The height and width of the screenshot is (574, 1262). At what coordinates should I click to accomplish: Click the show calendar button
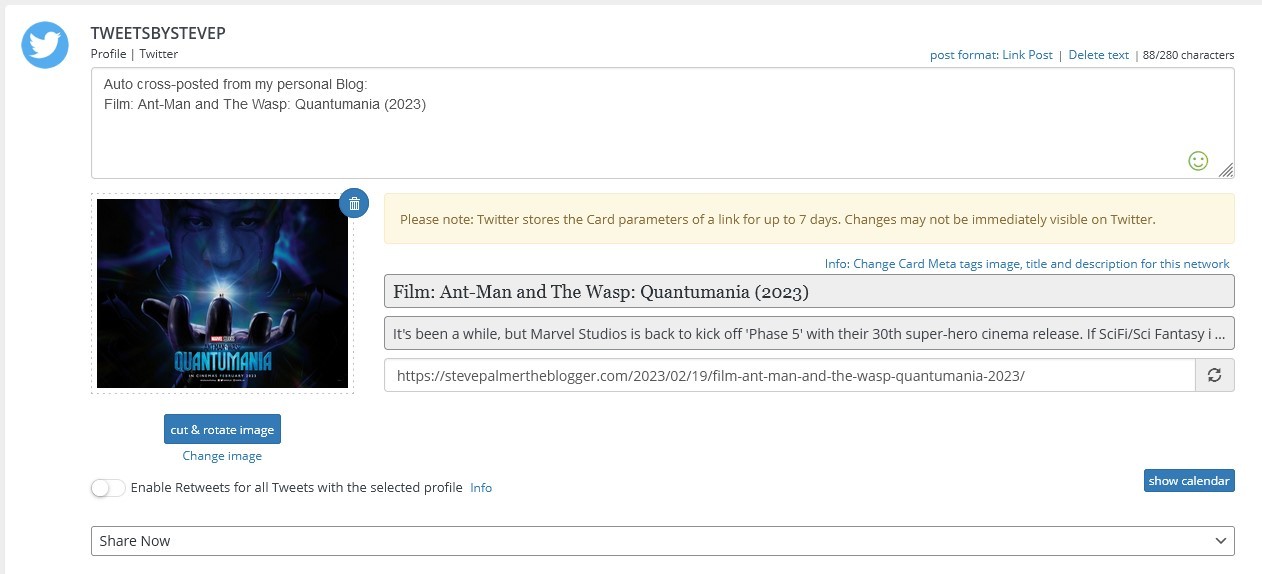(1189, 481)
